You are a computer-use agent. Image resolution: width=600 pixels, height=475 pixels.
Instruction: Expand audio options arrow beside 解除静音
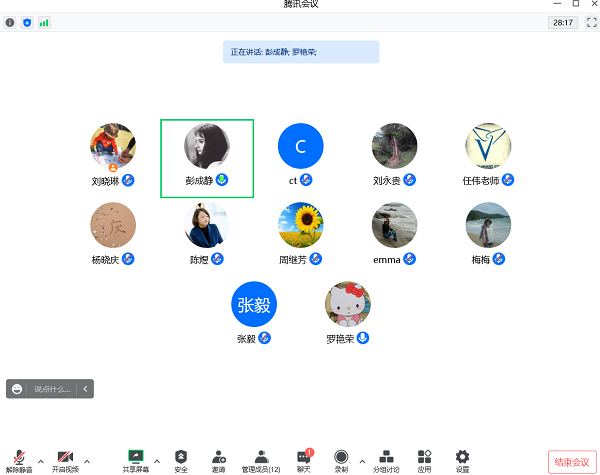[41, 461]
